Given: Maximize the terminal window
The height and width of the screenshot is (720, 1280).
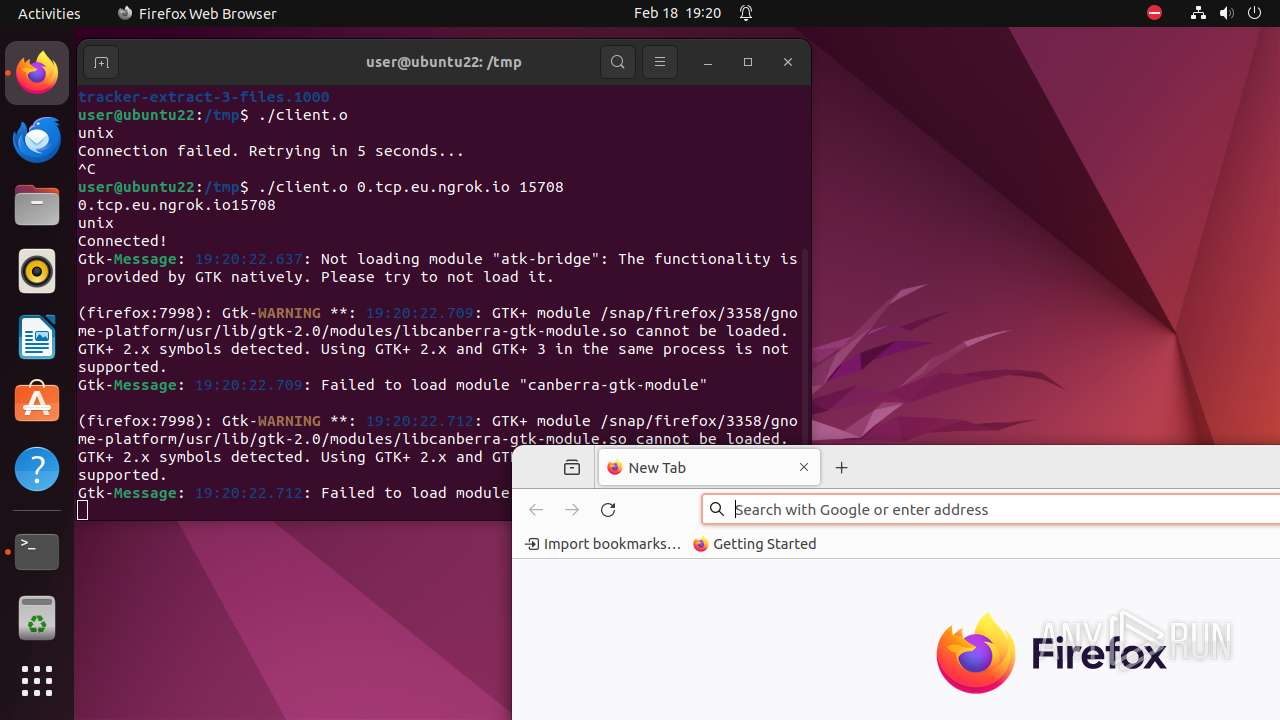Looking at the screenshot, I should (748, 62).
